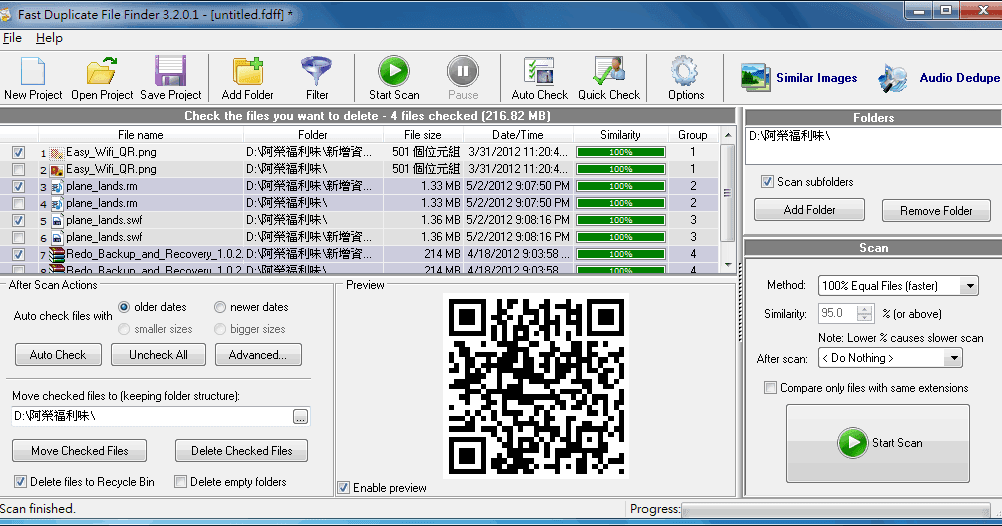The image size is (1002, 526).
Task: Click the Redo_Backup archive icon in row 7
Action: 57,254
